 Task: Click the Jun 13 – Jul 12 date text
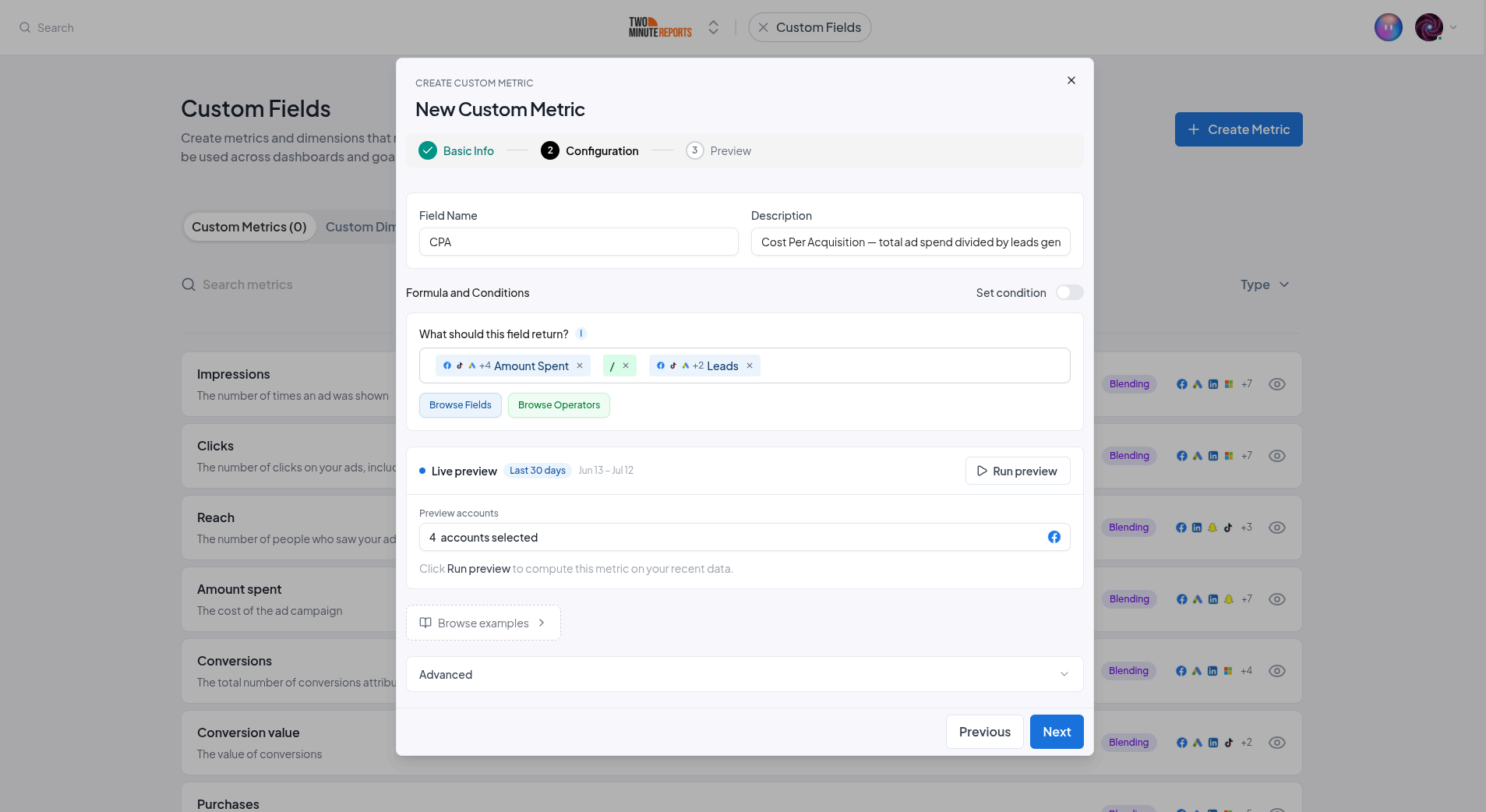pyautogui.click(x=606, y=471)
